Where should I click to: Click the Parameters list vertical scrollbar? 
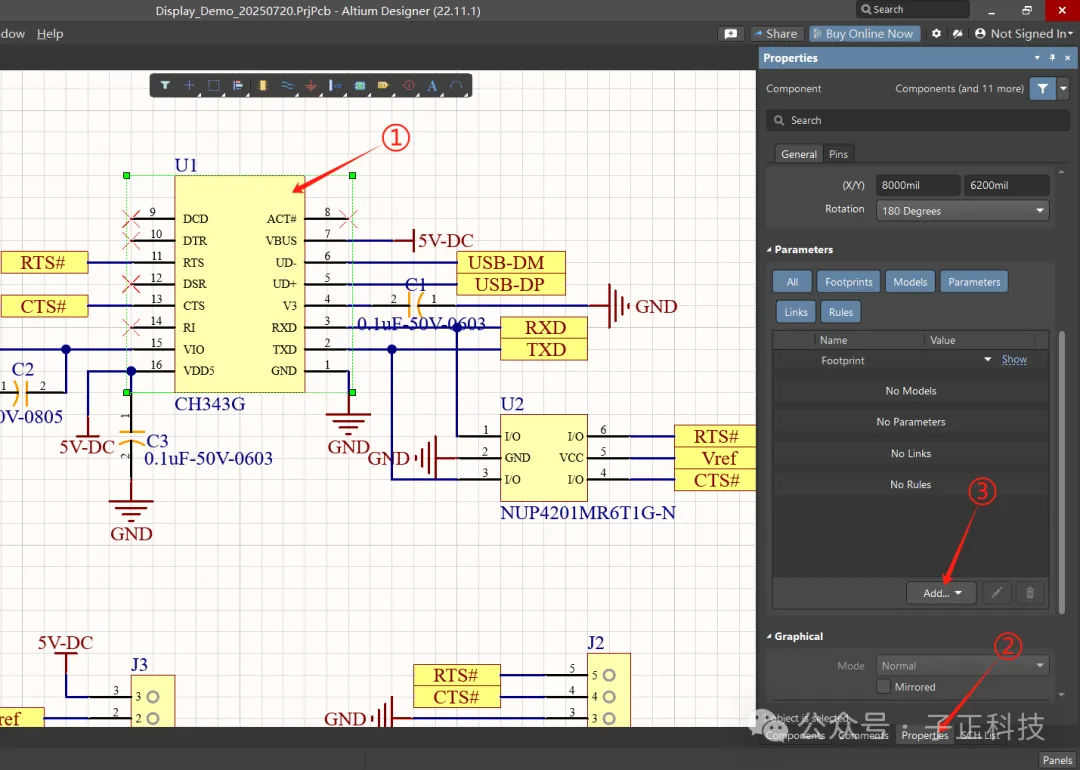point(1061,472)
